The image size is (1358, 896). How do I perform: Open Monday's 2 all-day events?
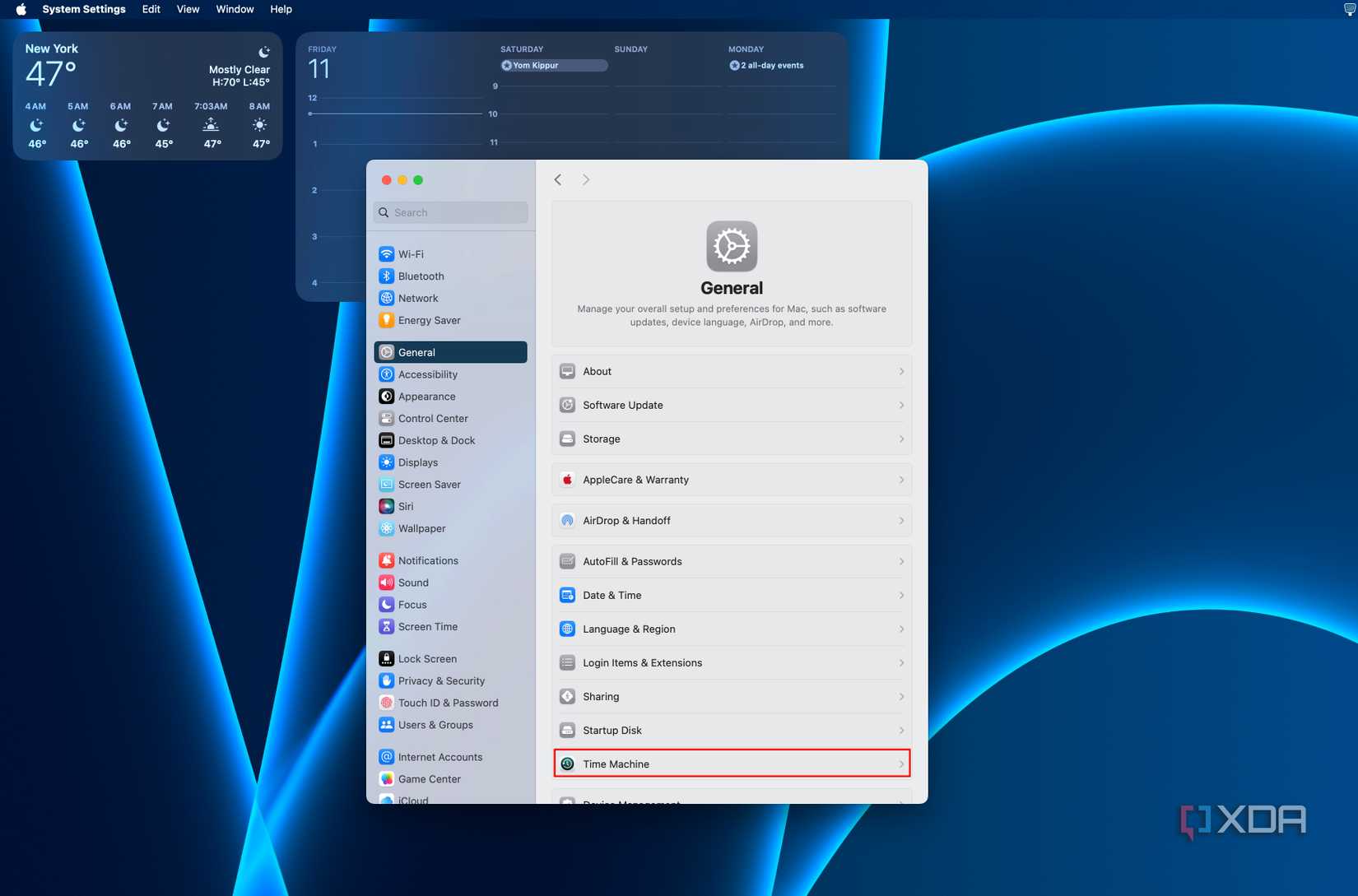pos(766,65)
